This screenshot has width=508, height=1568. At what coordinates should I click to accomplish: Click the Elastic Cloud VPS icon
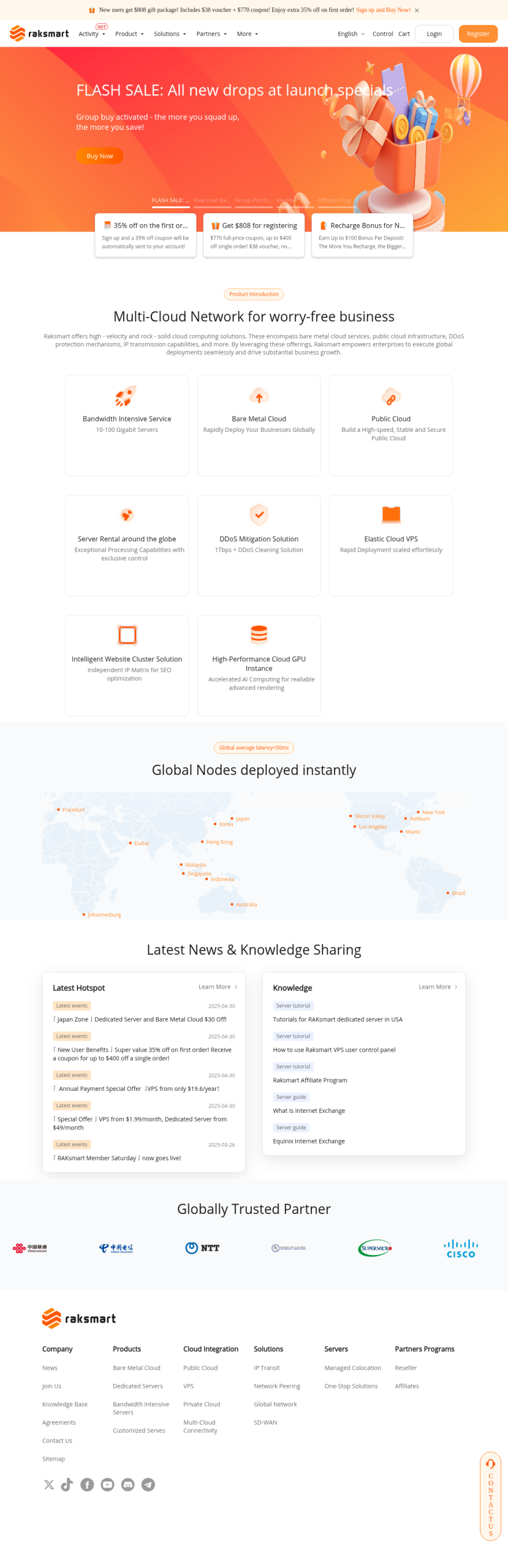point(391,515)
